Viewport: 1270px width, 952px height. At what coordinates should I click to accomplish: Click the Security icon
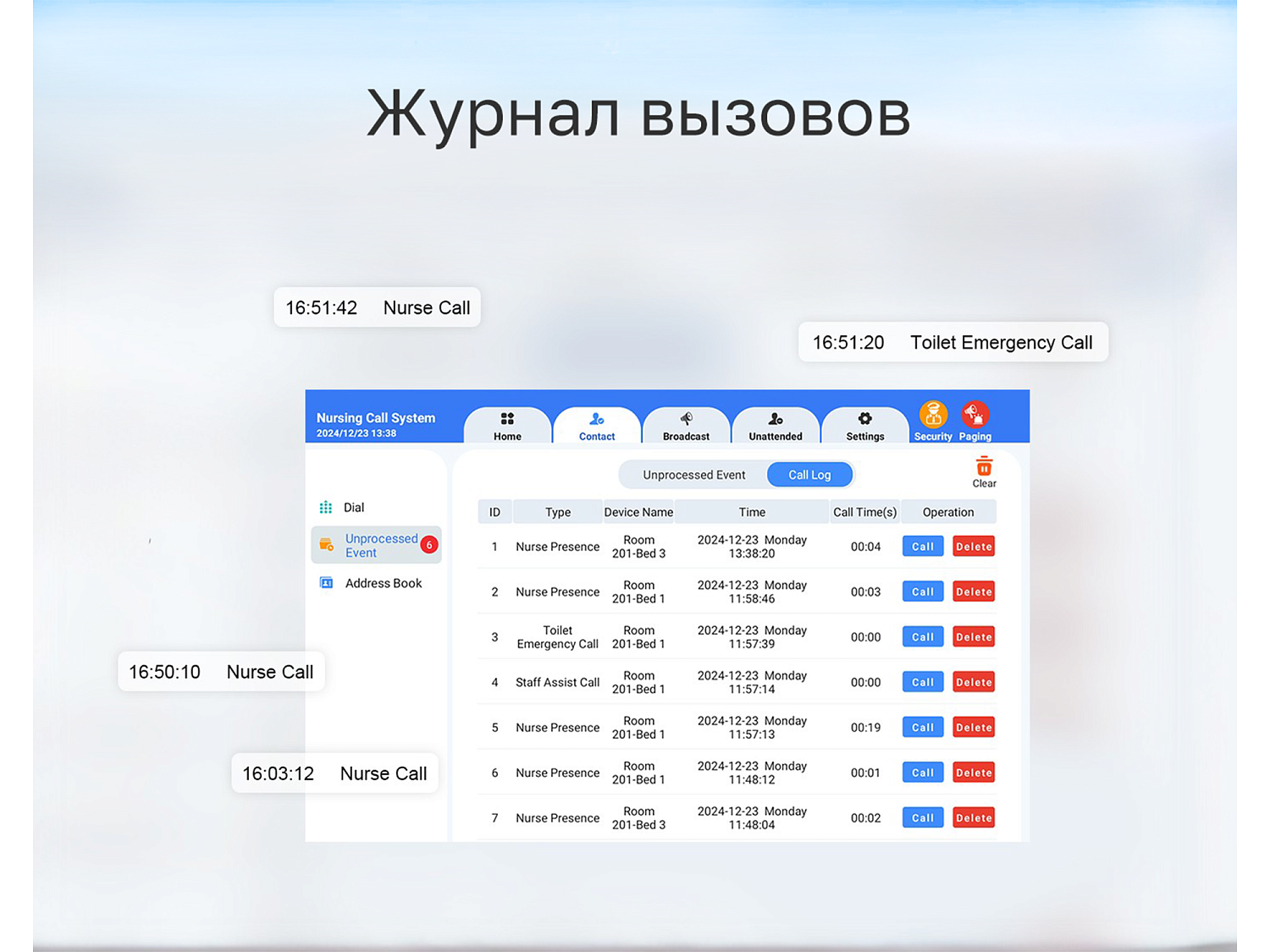pyautogui.click(x=933, y=414)
